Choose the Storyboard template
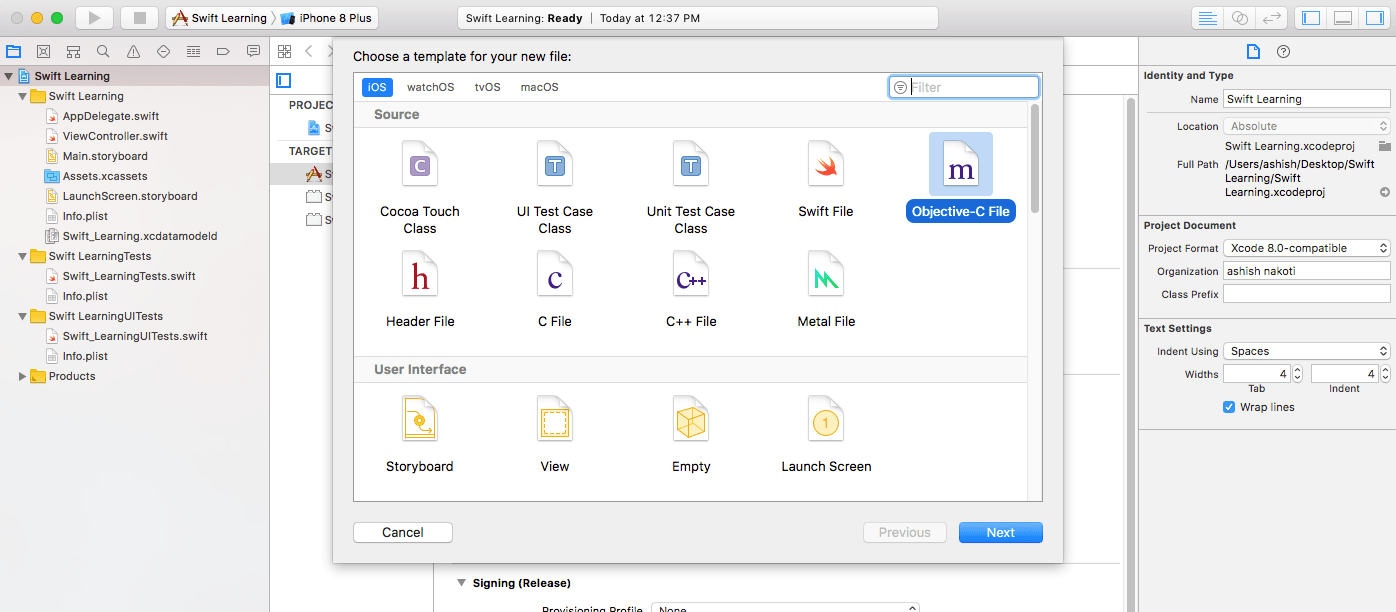Viewport: 1396px width, 612px height. coord(420,434)
